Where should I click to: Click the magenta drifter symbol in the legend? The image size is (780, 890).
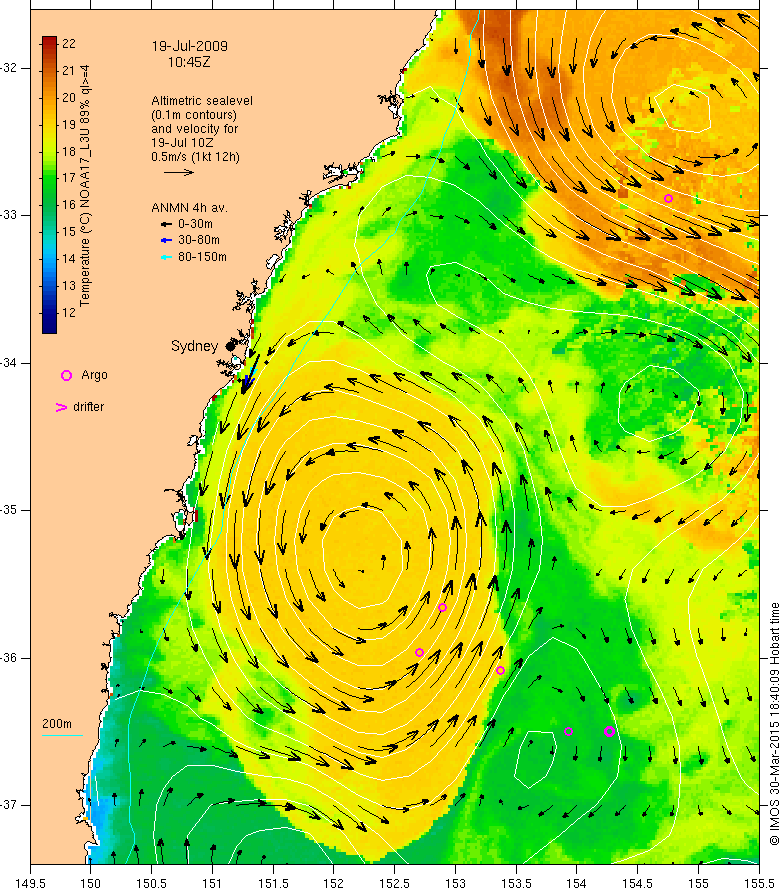[61, 407]
